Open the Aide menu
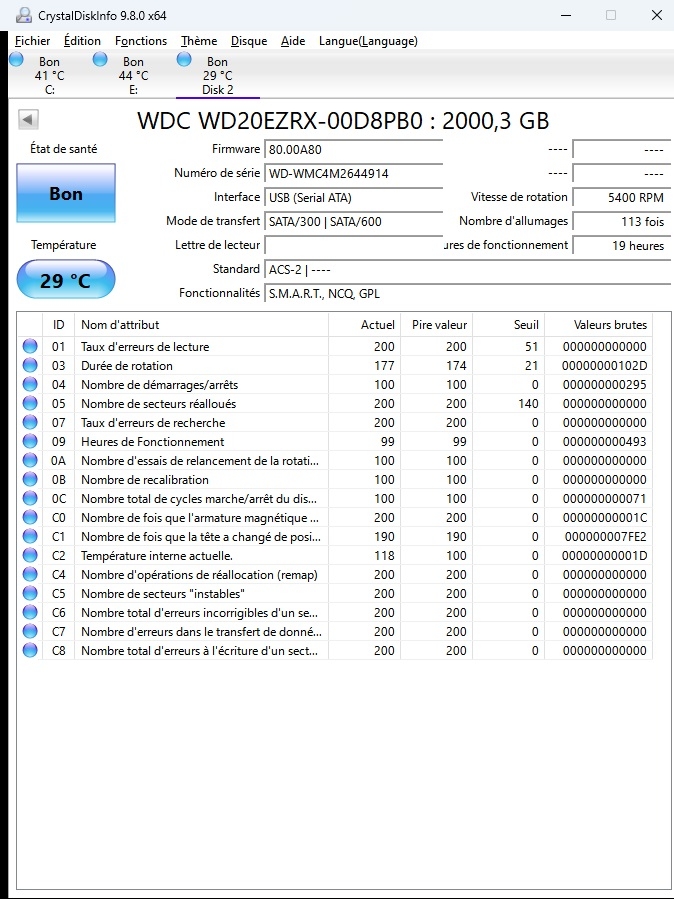The image size is (674, 899). pos(293,41)
